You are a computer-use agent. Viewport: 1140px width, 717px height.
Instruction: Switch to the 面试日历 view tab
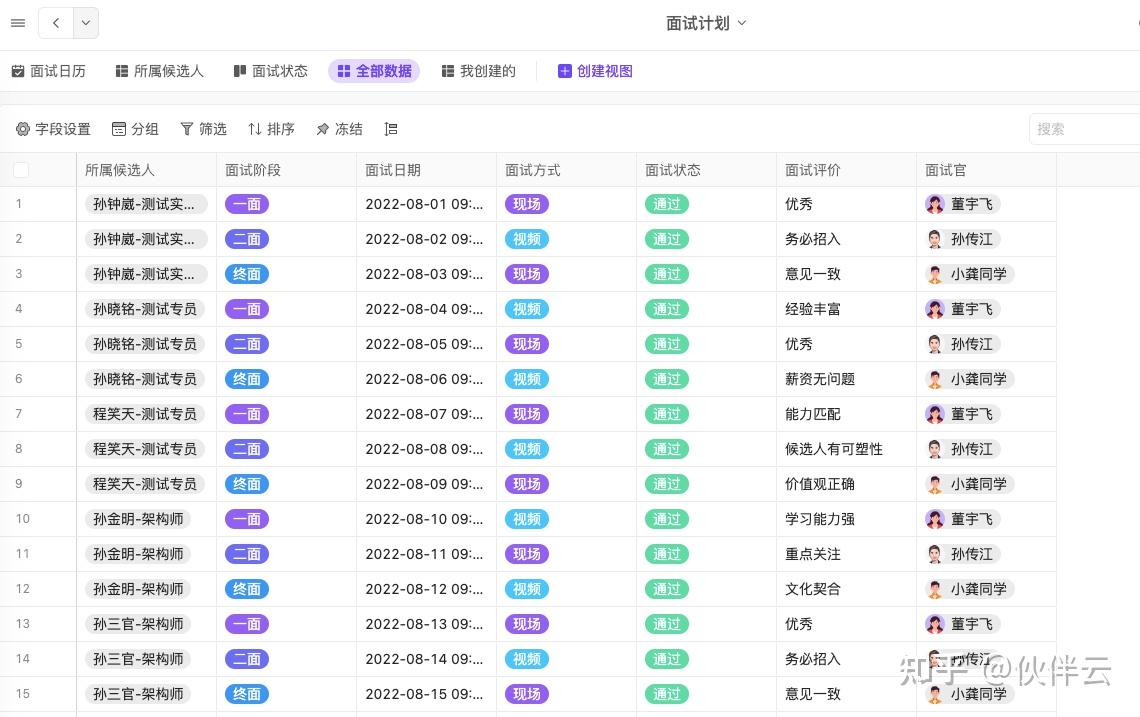(x=48, y=71)
